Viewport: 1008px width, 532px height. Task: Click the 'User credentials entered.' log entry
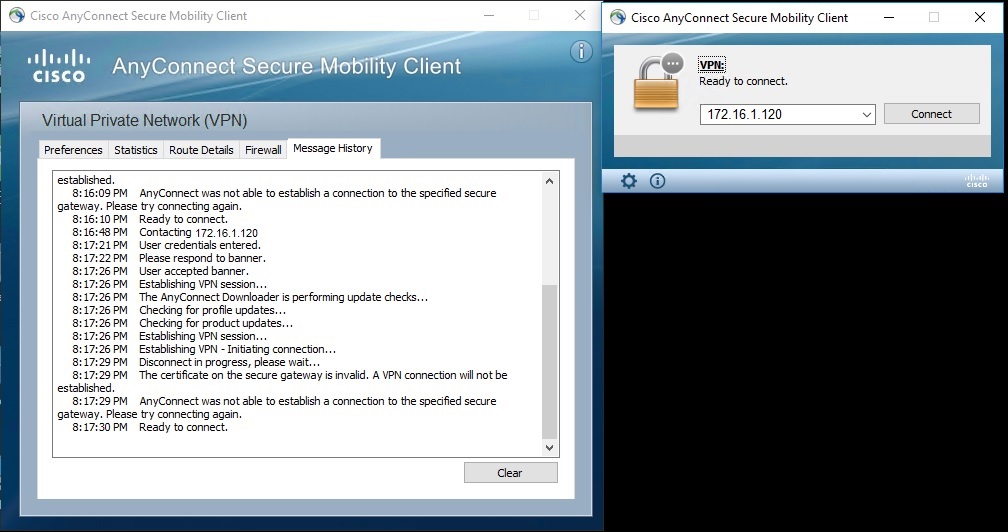(166, 245)
